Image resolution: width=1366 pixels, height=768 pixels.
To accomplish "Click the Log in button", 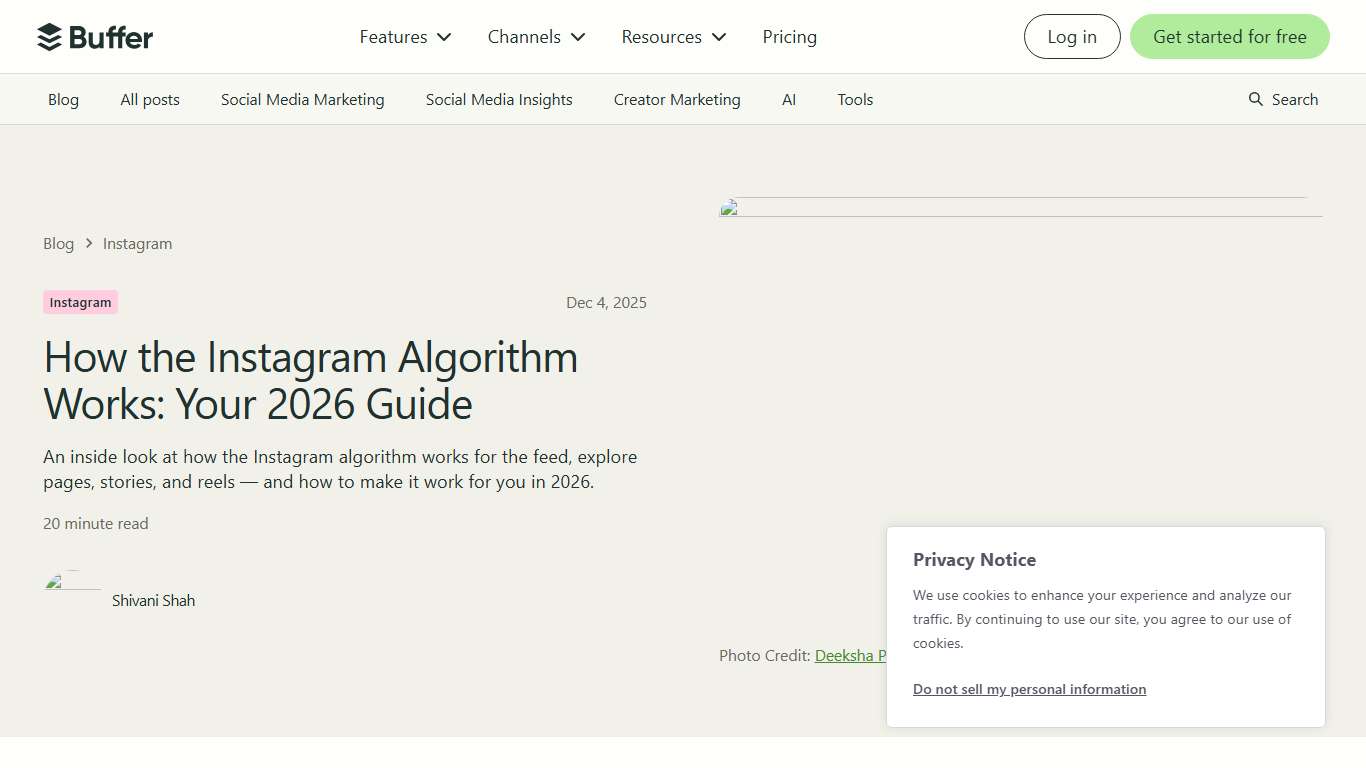I will pyautogui.click(x=1071, y=36).
